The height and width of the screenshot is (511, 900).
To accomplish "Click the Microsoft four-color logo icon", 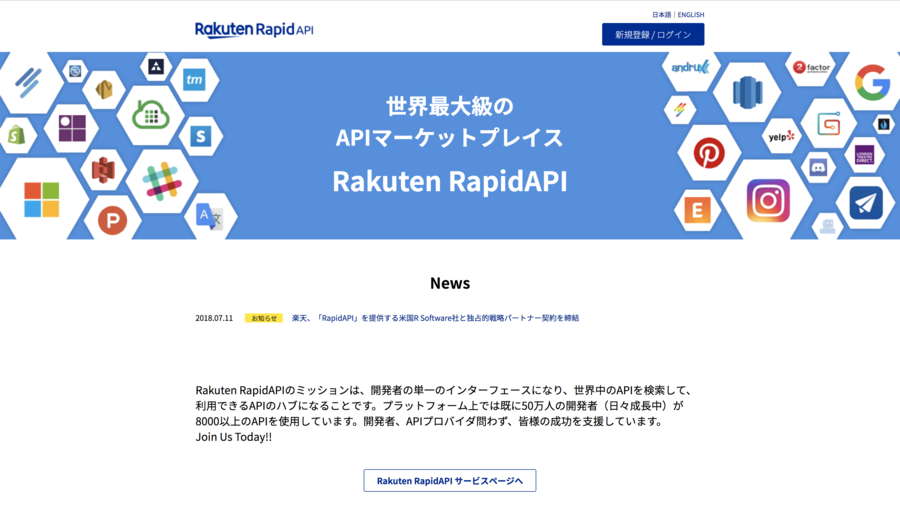I will 41,200.
